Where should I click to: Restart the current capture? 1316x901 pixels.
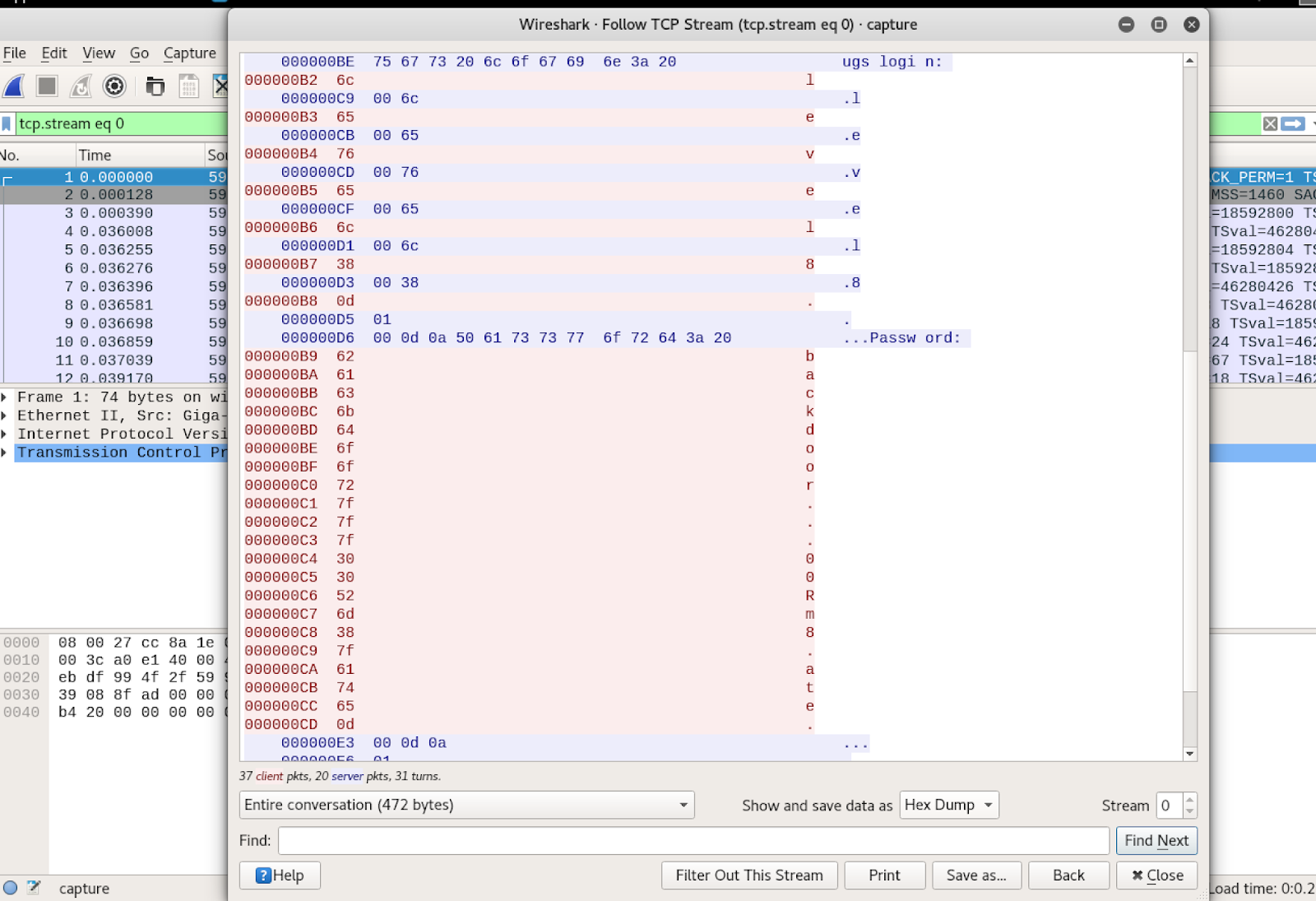pyautogui.click(x=81, y=86)
